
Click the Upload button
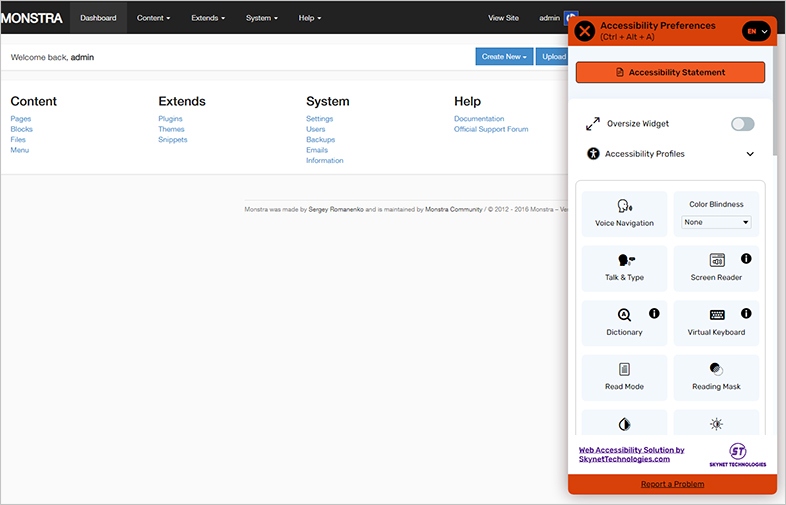[553, 57]
